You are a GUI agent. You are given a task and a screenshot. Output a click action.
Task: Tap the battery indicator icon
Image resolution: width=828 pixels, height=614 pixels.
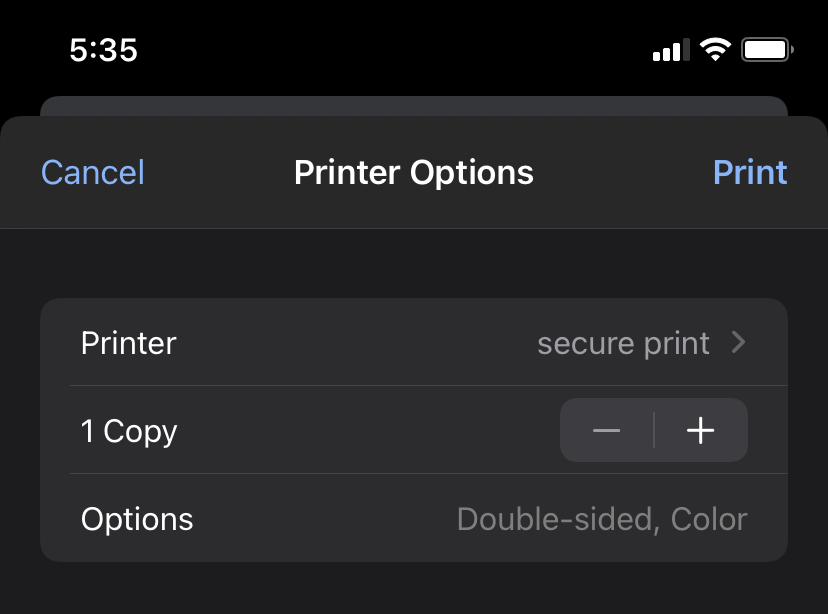(766, 48)
